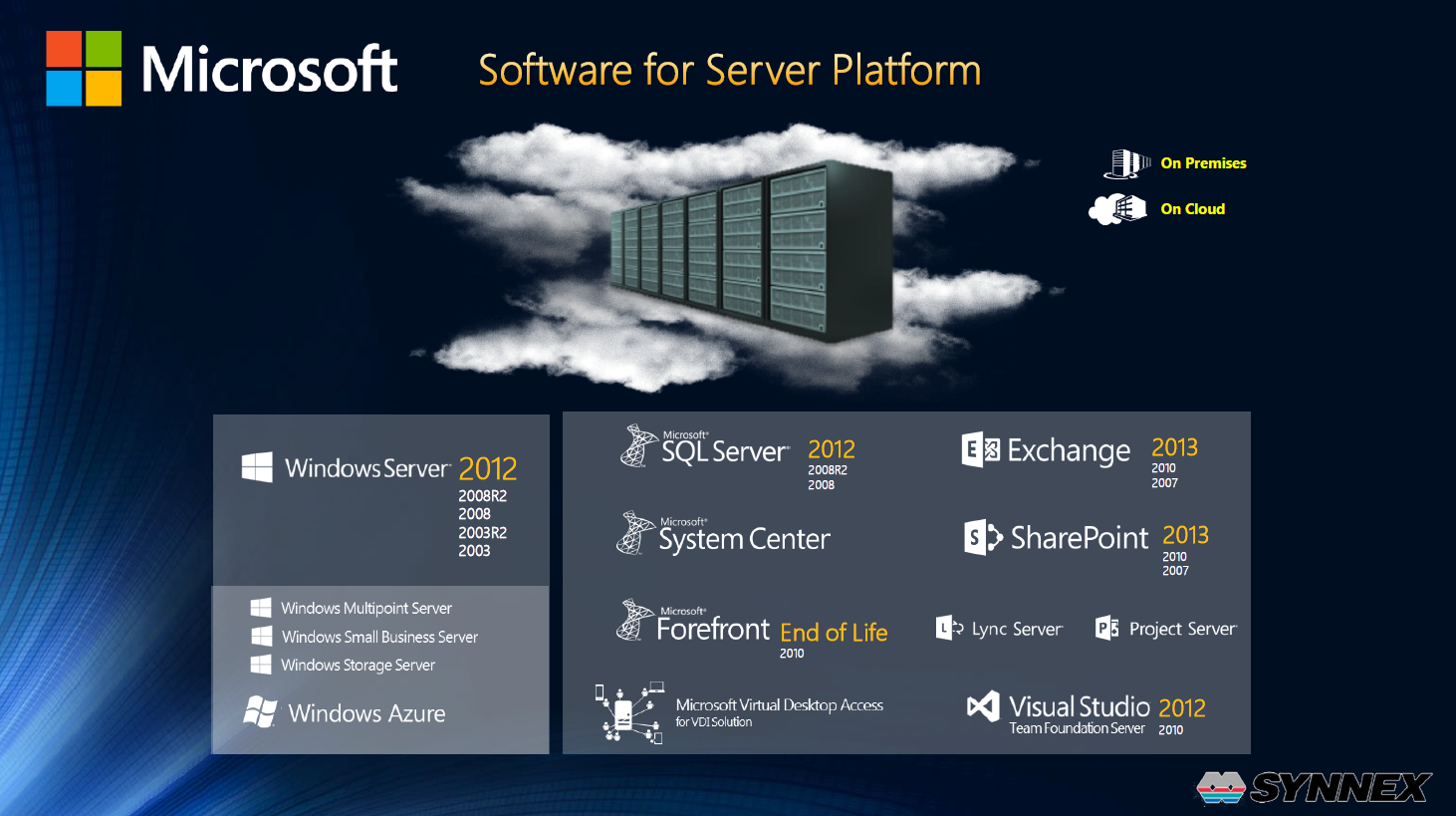Image resolution: width=1456 pixels, height=816 pixels.
Task: Click the On Cloud label
Action: coord(1193,209)
